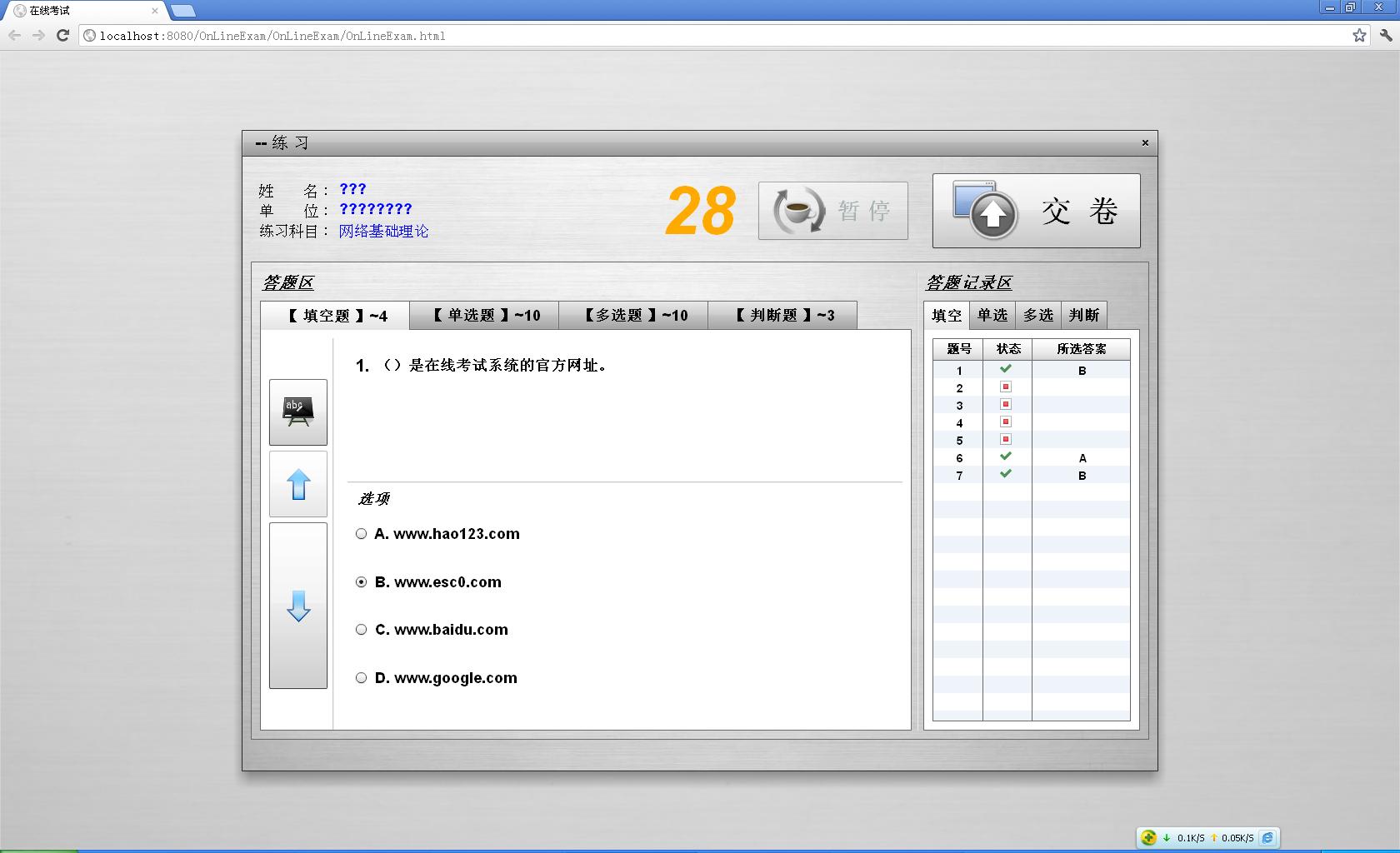The height and width of the screenshot is (853, 1400).
Task: Select answer D www.google.com
Action: tap(361, 678)
